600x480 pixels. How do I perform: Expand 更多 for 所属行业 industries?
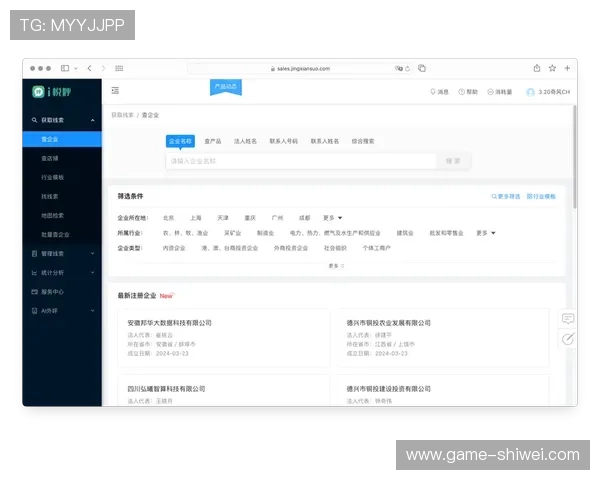click(486, 233)
